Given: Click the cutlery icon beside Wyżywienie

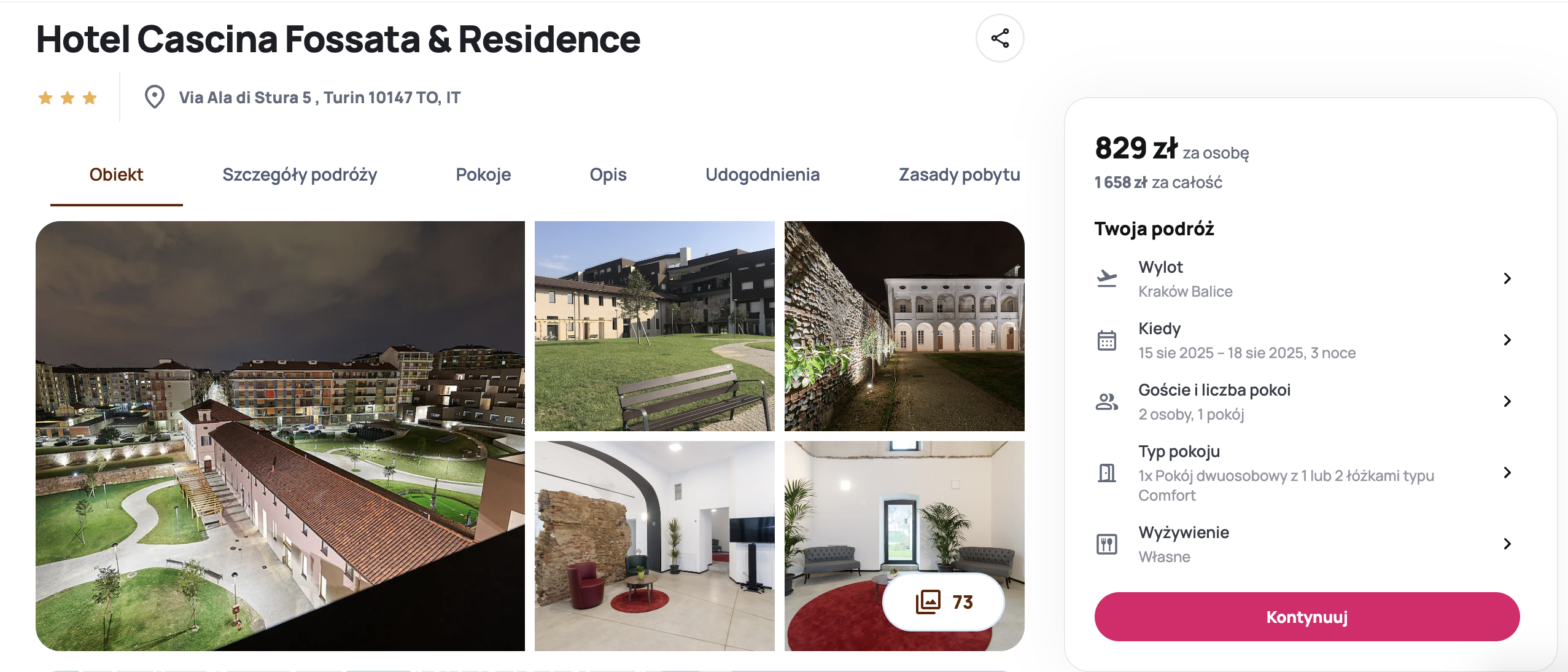Looking at the screenshot, I should [1106, 544].
